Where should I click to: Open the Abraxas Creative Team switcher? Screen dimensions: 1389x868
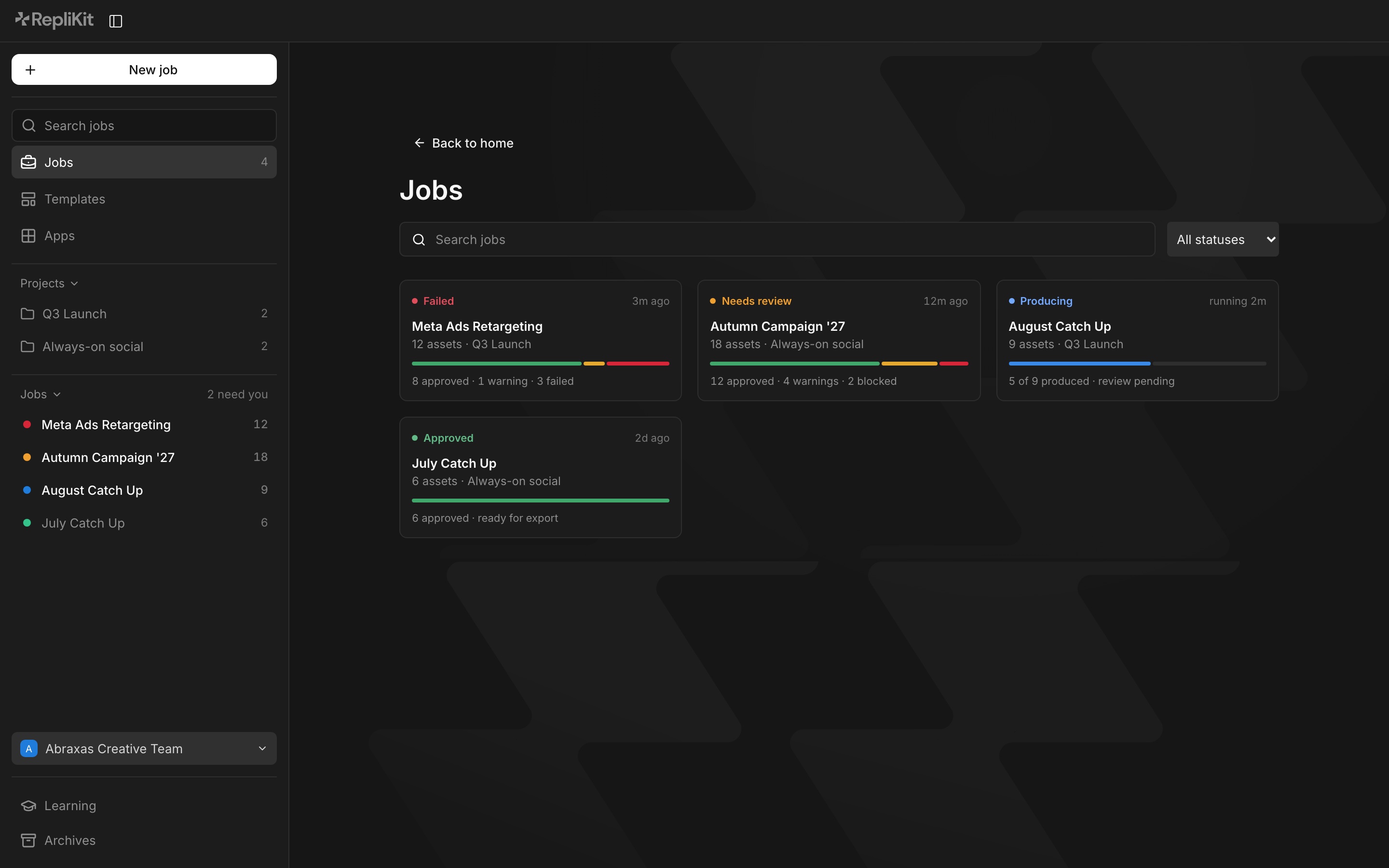[144, 748]
